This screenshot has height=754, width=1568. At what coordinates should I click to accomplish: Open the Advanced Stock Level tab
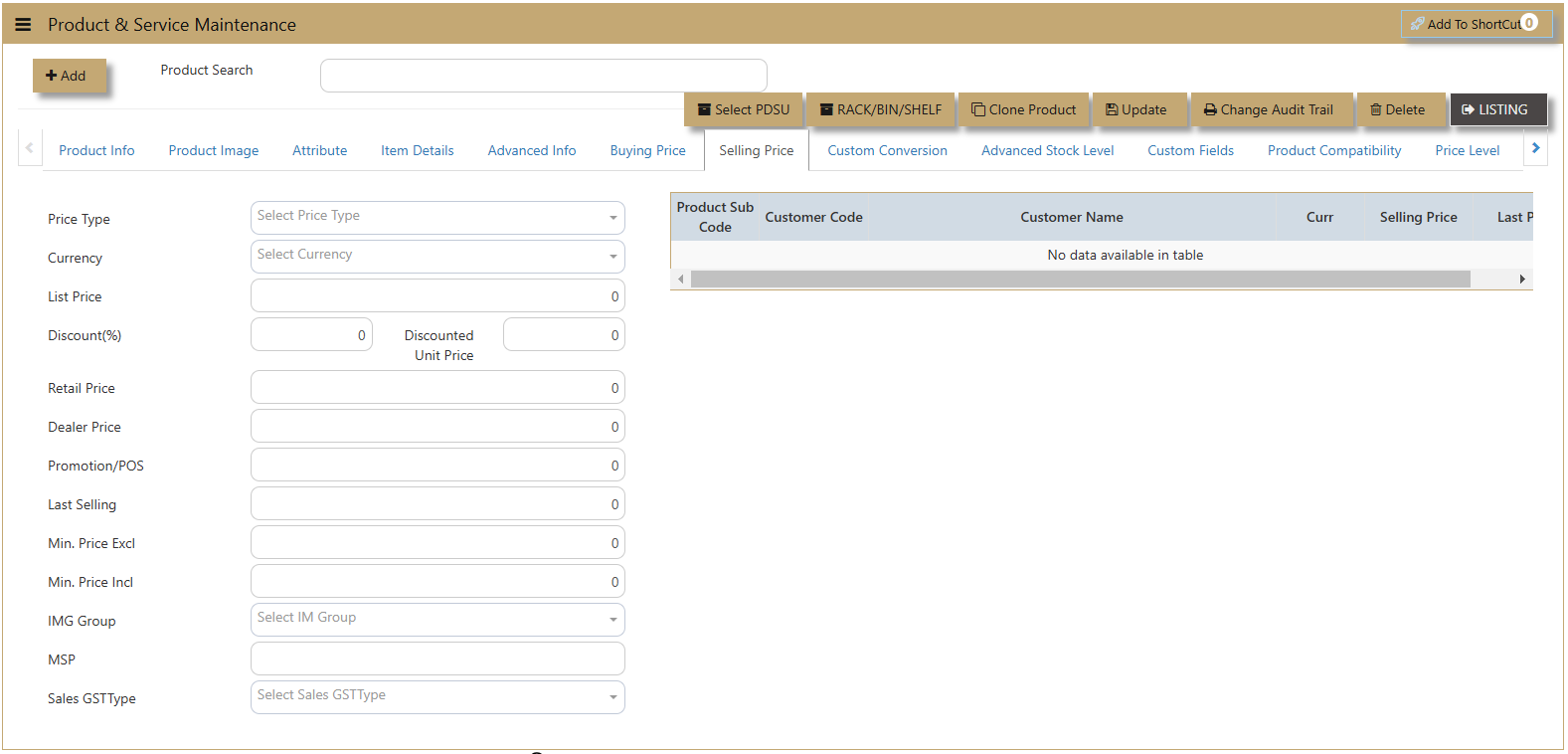click(x=1048, y=150)
